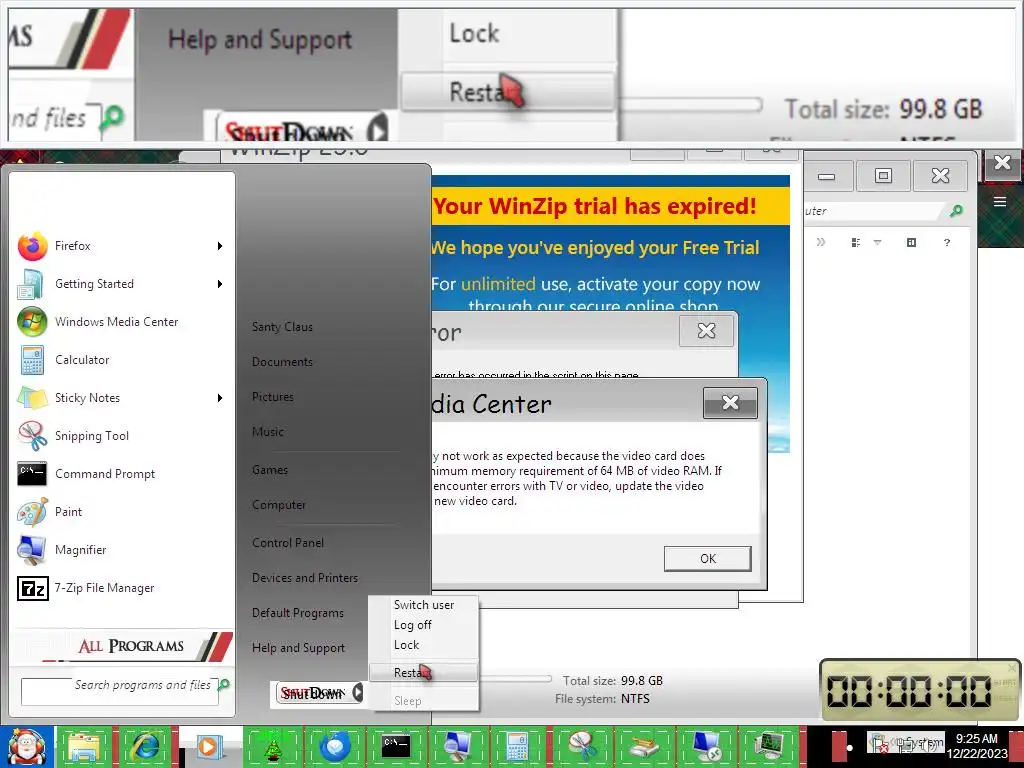Viewport: 1024px width, 768px height.
Task: Select Restart in the shutdown menu
Action: (x=424, y=672)
